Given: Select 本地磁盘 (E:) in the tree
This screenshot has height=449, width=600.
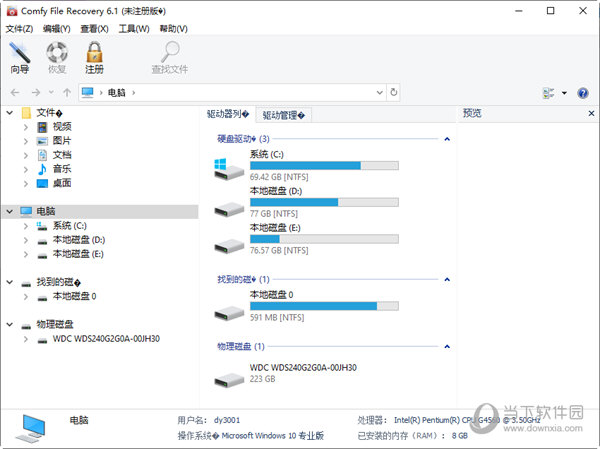Looking at the screenshot, I should pos(78,254).
